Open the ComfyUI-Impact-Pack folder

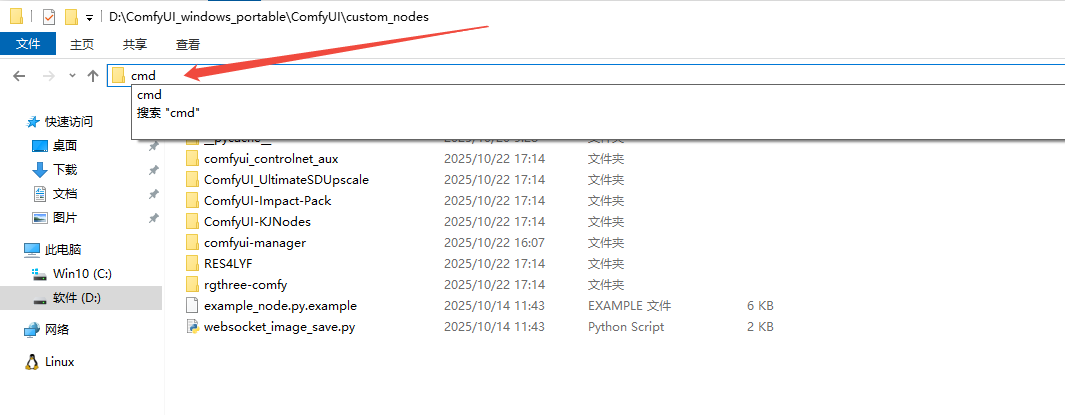click(x=267, y=201)
